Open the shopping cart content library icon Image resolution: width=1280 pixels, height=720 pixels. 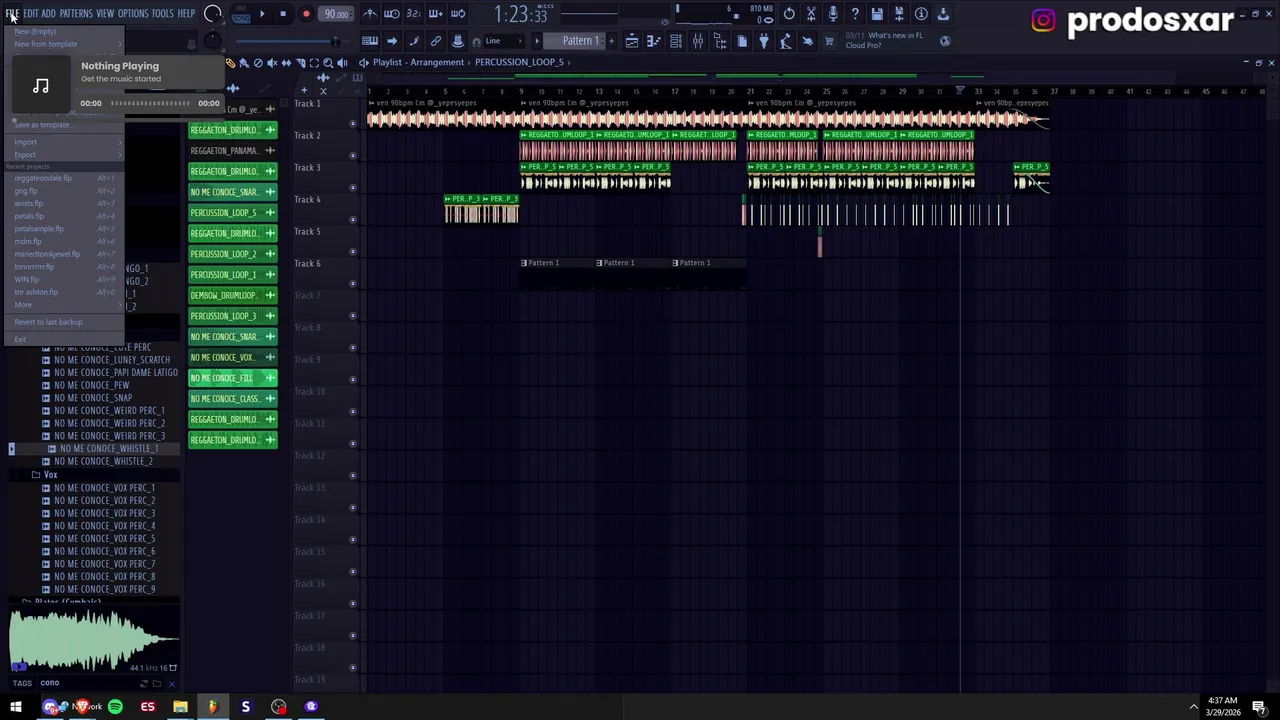(829, 41)
